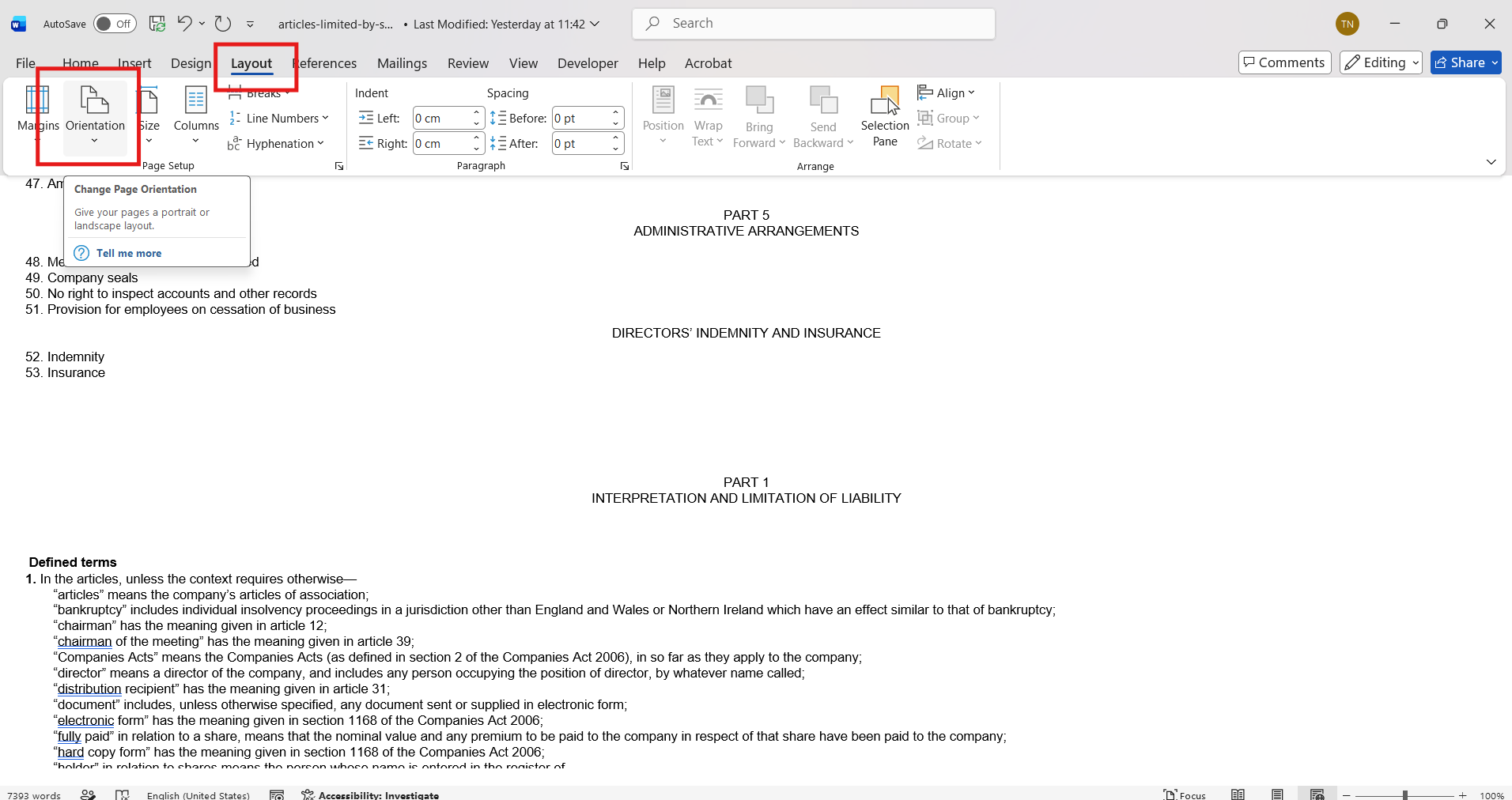Open Accessibility: Investigate checker
The height and width of the screenshot is (800, 1512).
point(370,795)
